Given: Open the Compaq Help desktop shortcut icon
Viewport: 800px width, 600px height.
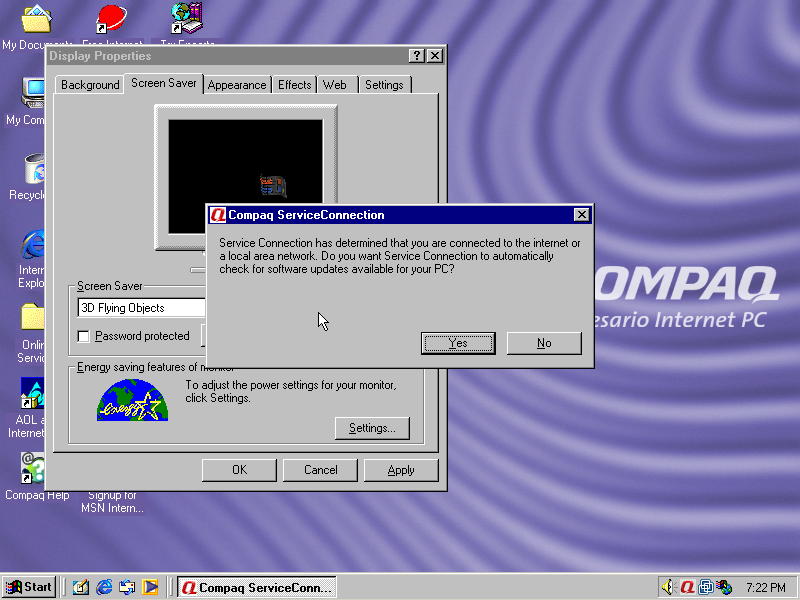Looking at the screenshot, I should [33, 468].
